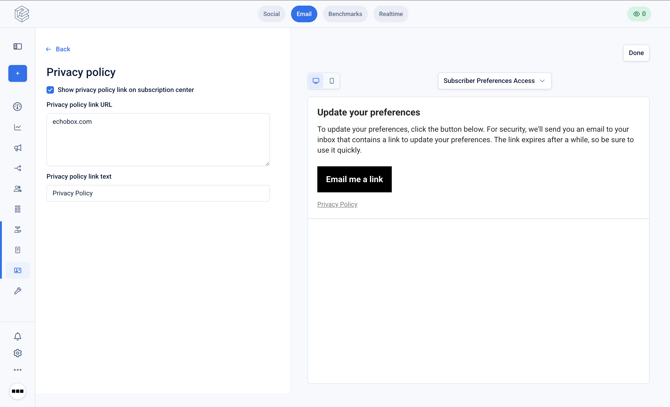Open the settings gear icon
The image size is (670, 407).
18,353
